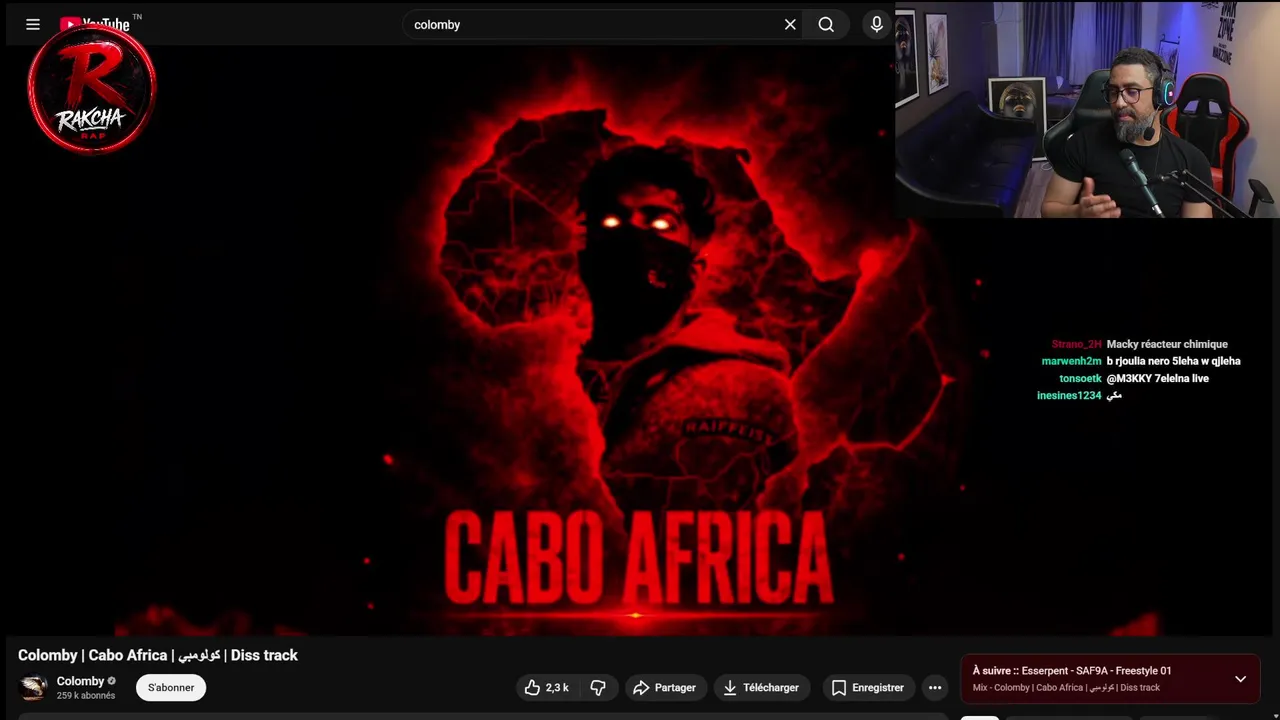This screenshot has height=720, width=1280.
Task: Like the video with thumbs up
Action: coord(547,688)
